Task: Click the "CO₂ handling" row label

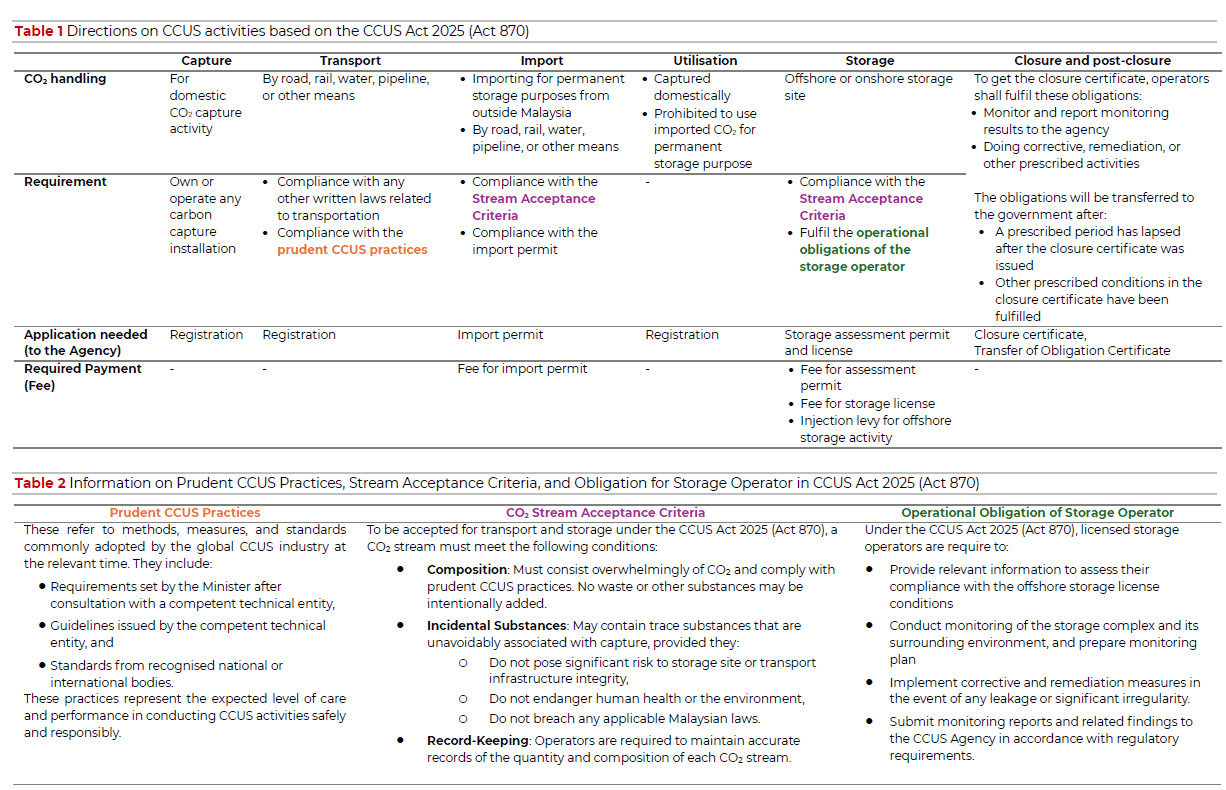Action: click(65, 79)
